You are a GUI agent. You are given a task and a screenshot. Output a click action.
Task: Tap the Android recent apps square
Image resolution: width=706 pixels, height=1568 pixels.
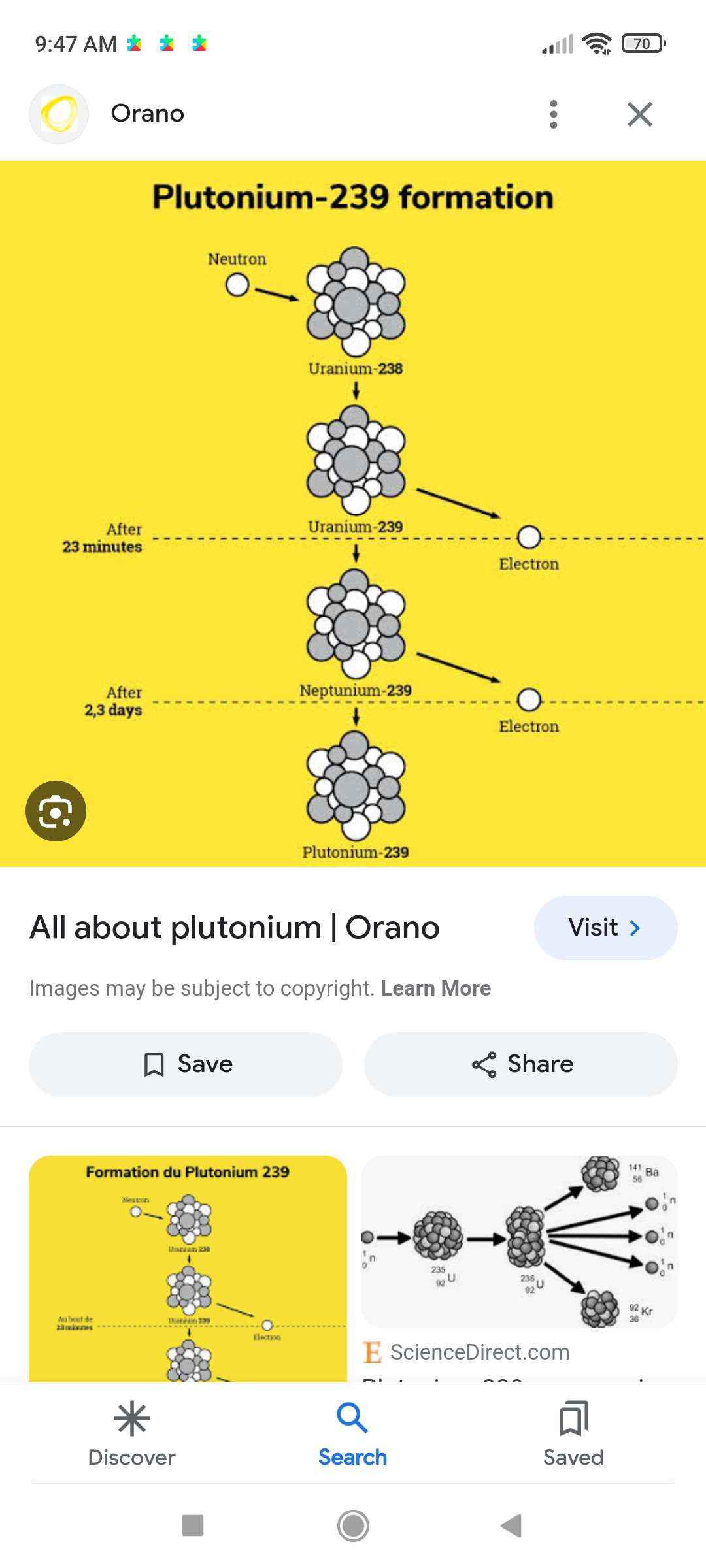point(193,1526)
